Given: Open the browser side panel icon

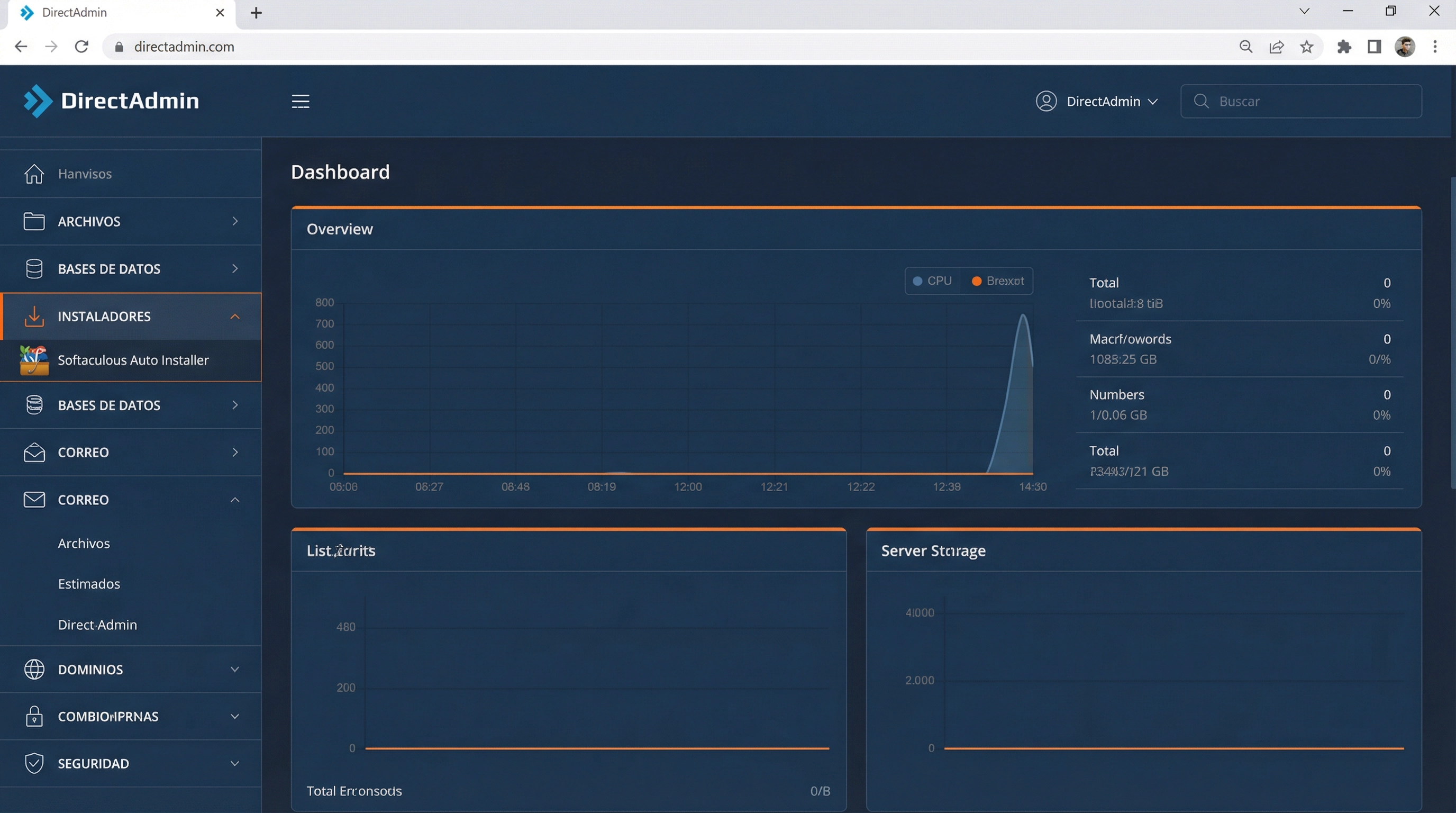Looking at the screenshot, I should click(1374, 47).
